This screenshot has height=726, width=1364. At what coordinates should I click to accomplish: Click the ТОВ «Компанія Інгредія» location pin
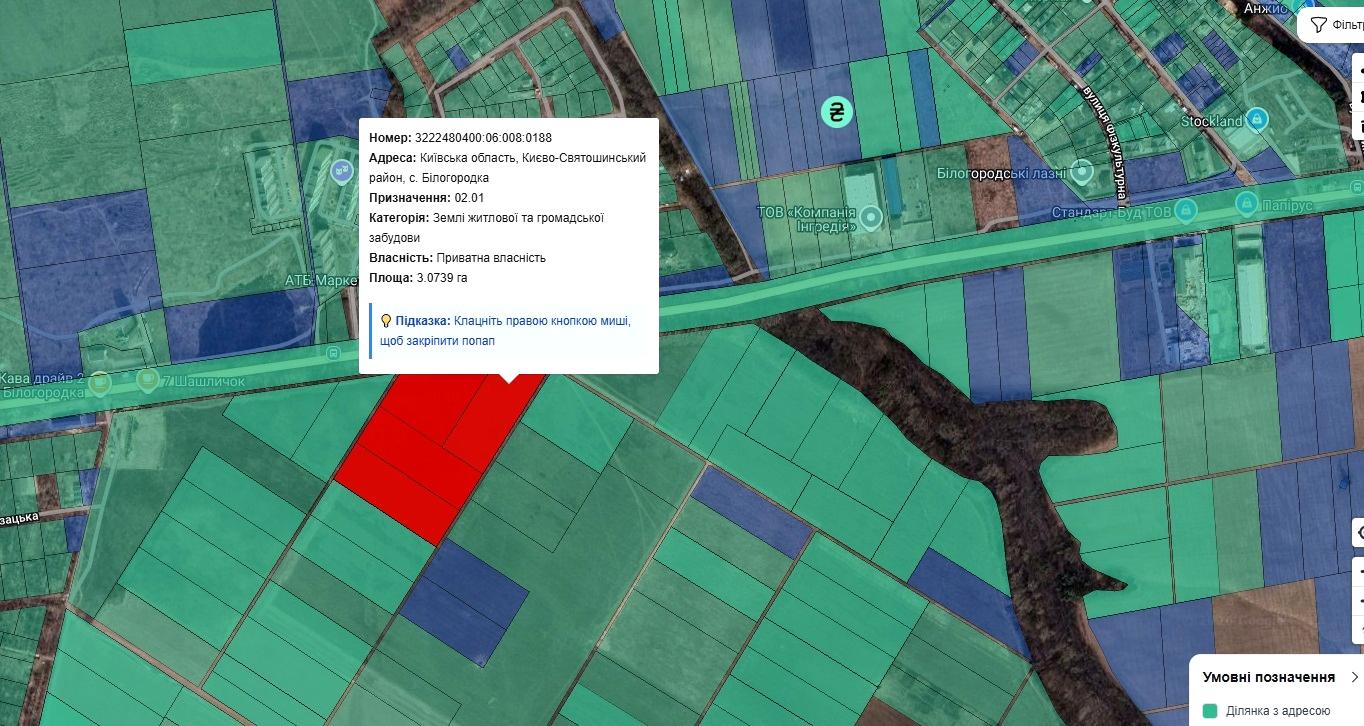click(871, 215)
